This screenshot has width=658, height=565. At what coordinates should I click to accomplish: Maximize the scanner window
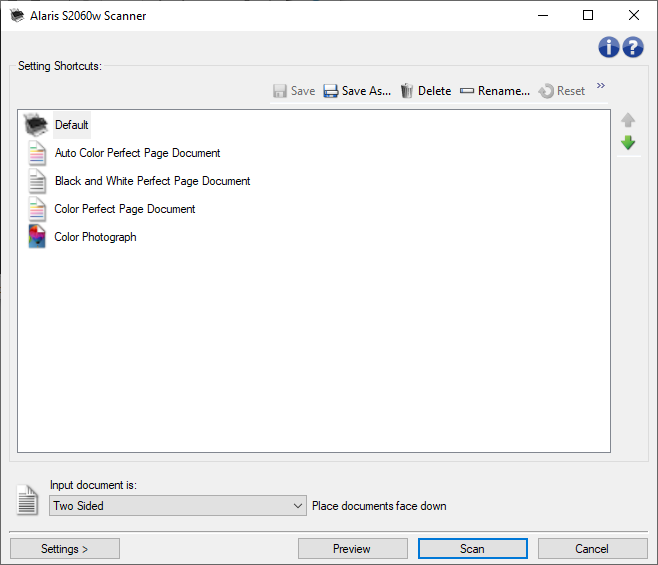coord(588,16)
